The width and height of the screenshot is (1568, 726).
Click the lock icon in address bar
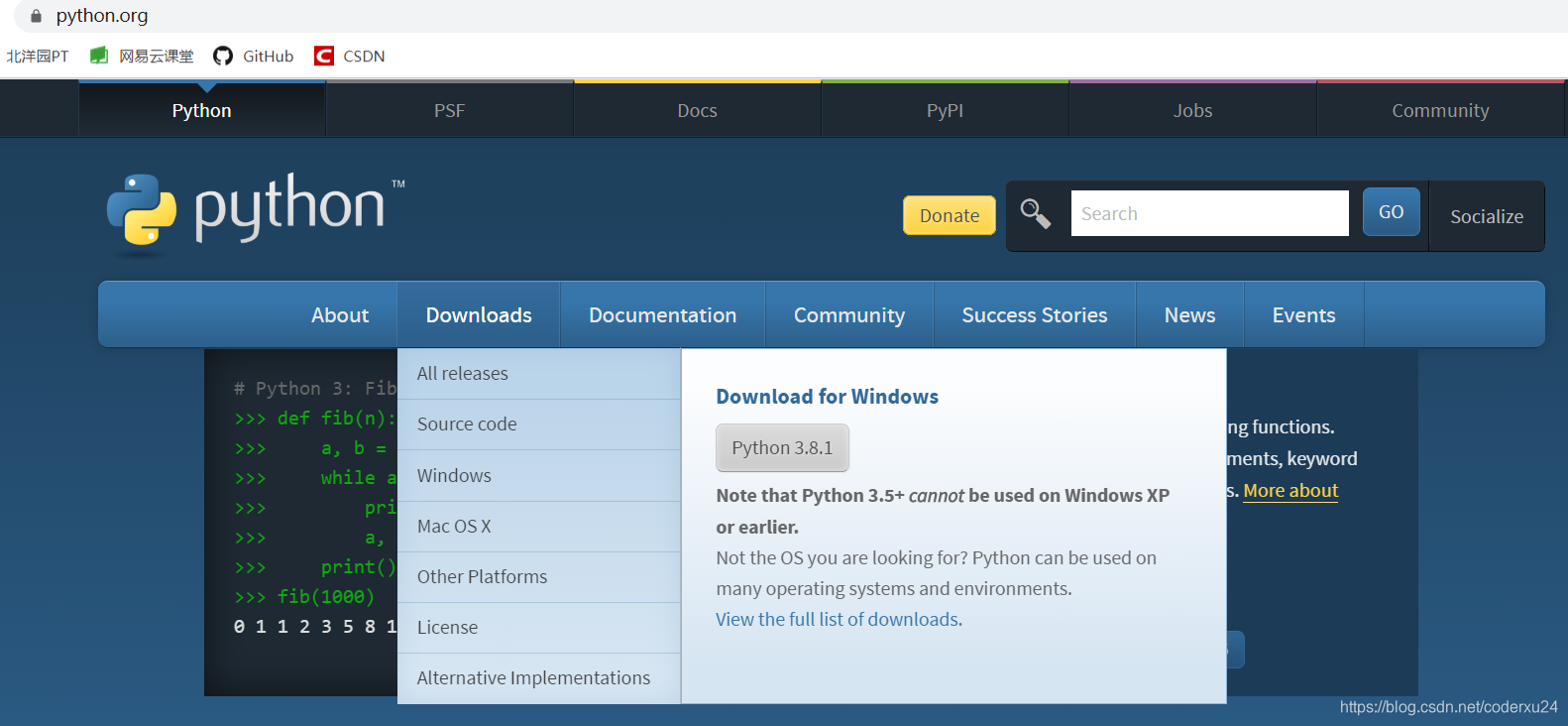point(37,16)
